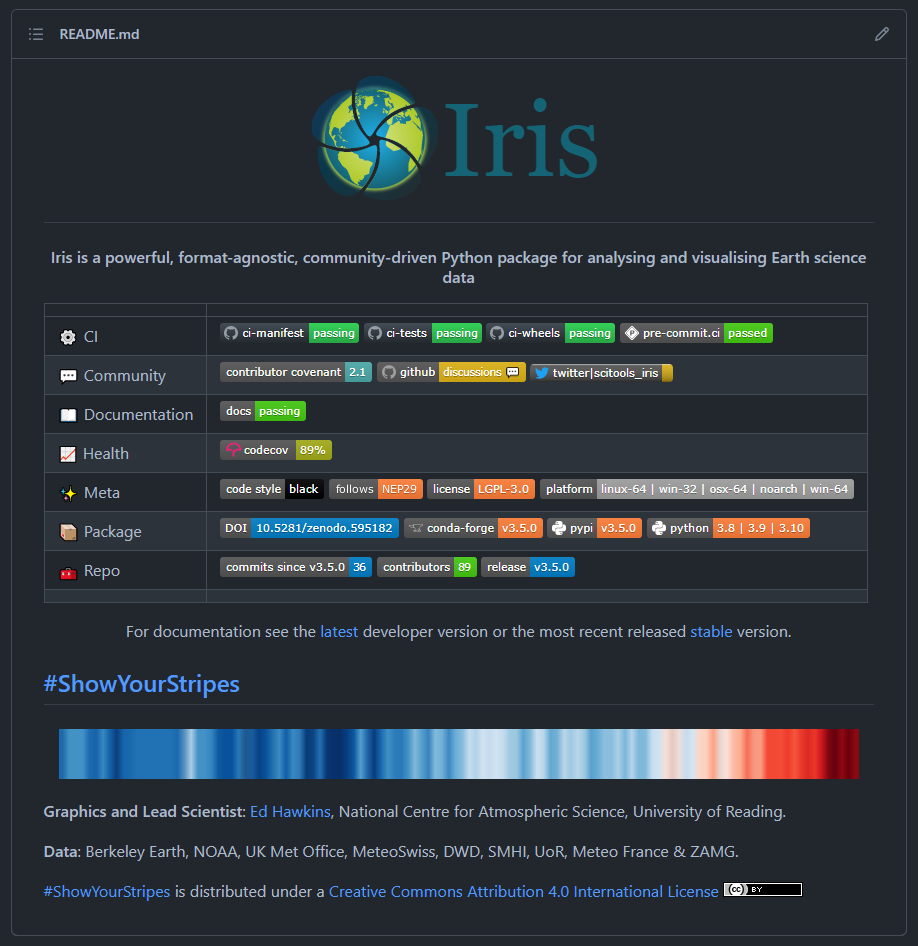
Task: Select the Health row label text
Action: 106,454
